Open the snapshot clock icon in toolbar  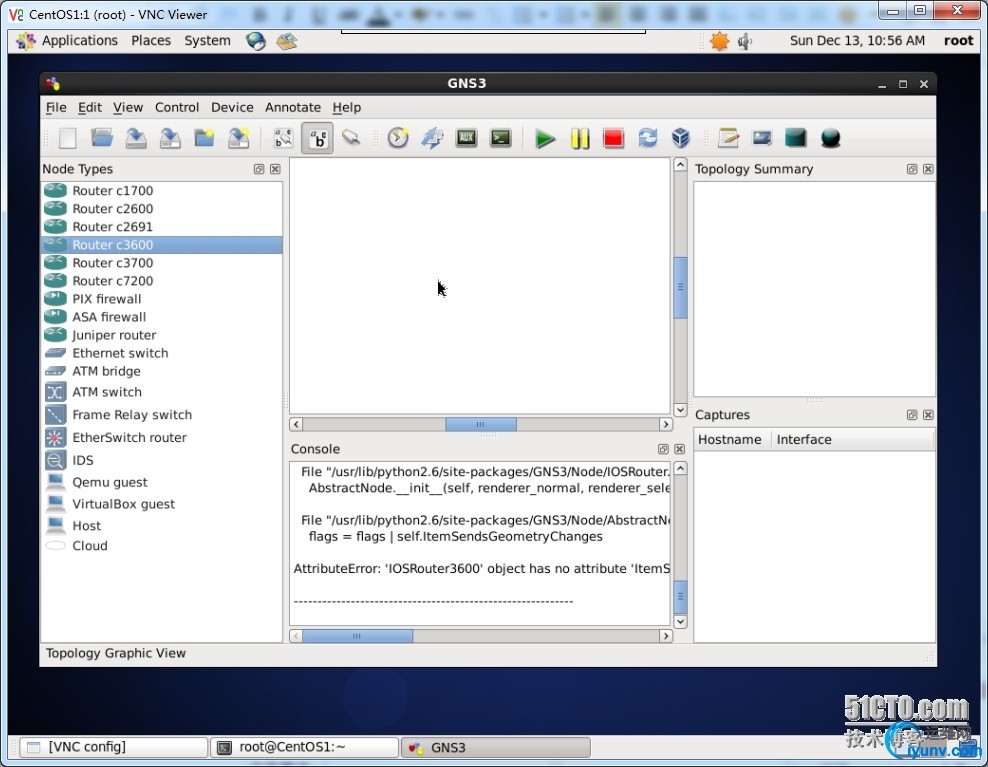pos(398,139)
